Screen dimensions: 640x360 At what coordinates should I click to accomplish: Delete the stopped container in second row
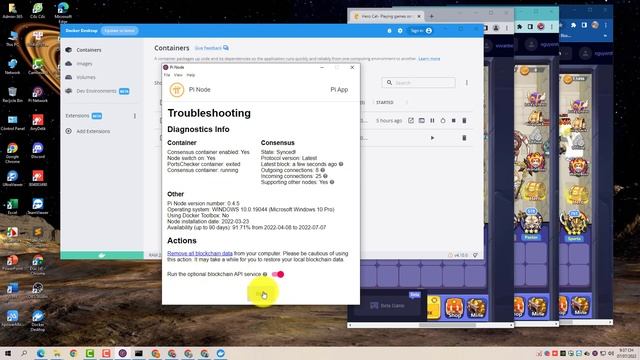pyautogui.click(x=464, y=138)
